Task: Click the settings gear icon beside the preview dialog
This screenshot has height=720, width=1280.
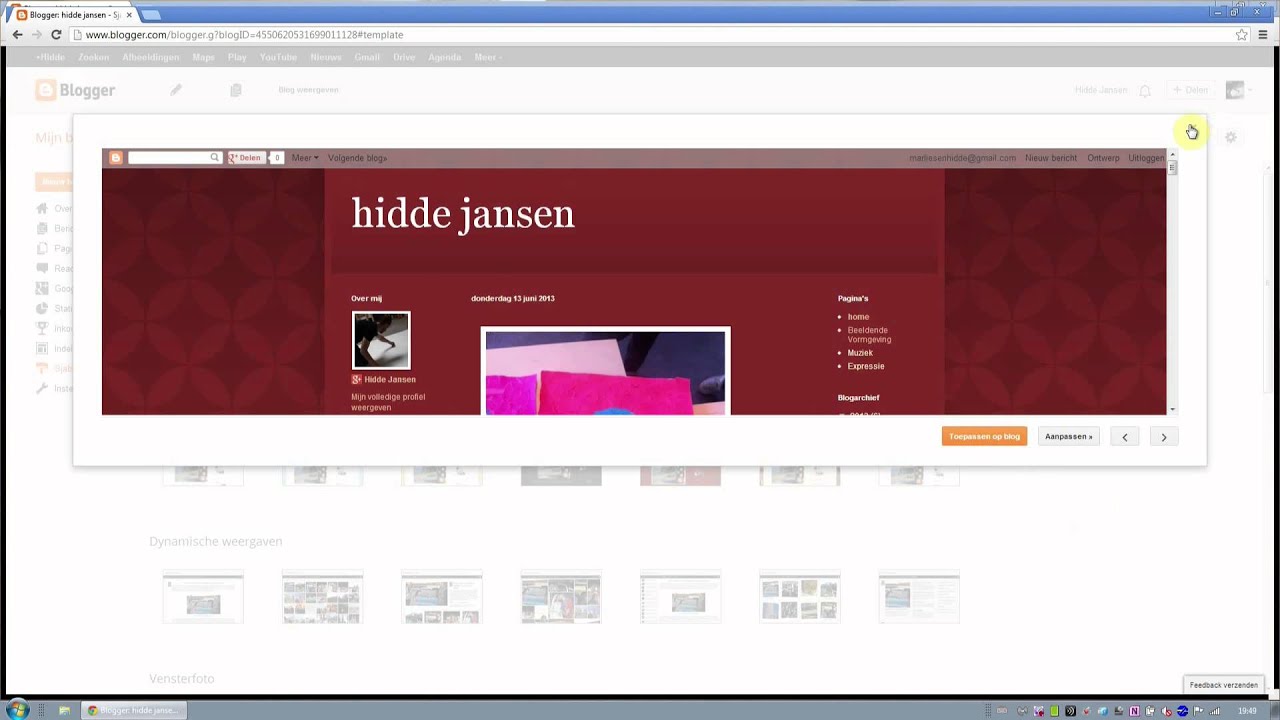Action: (1231, 137)
